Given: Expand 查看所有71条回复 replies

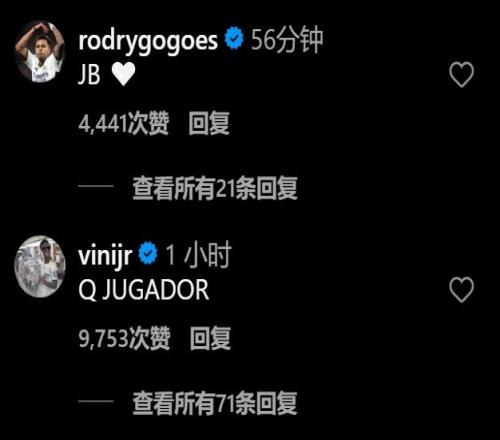Looking at the screenshot, I should tap(215, 403).
